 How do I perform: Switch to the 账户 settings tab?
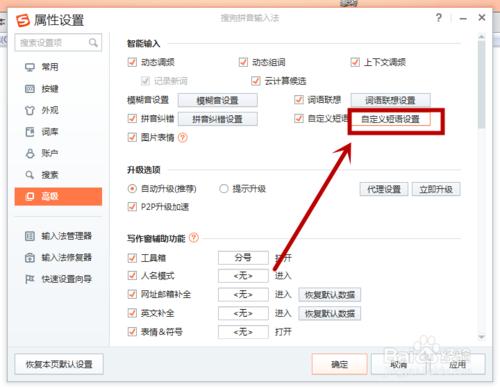coord(58,153)
